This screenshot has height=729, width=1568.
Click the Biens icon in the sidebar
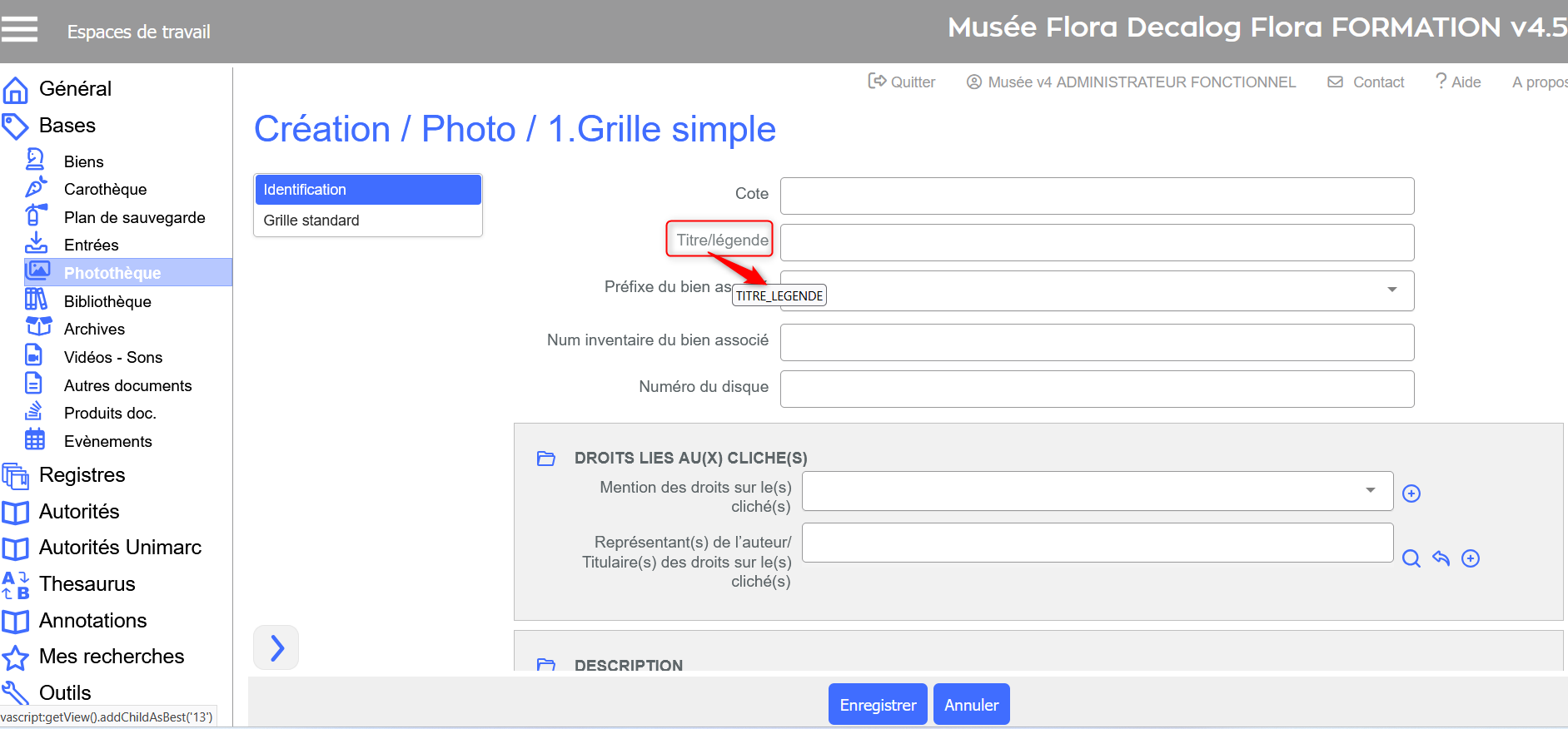coord(35,160)
